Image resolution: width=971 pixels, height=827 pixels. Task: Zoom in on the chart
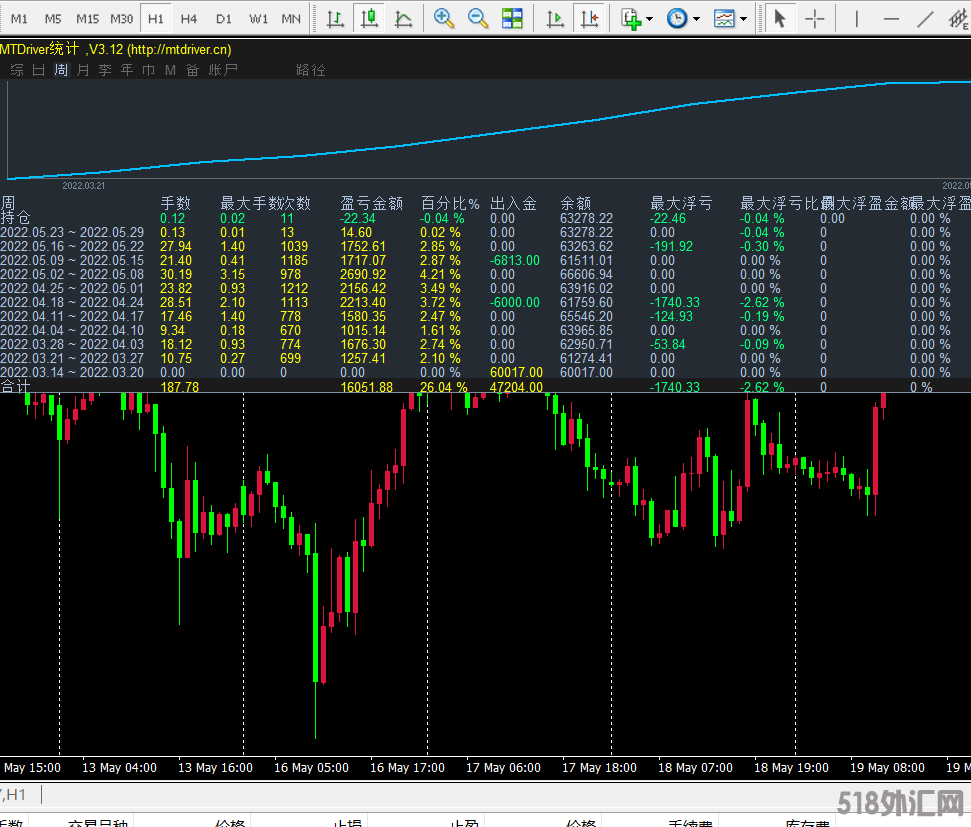(x=444, y=18)
